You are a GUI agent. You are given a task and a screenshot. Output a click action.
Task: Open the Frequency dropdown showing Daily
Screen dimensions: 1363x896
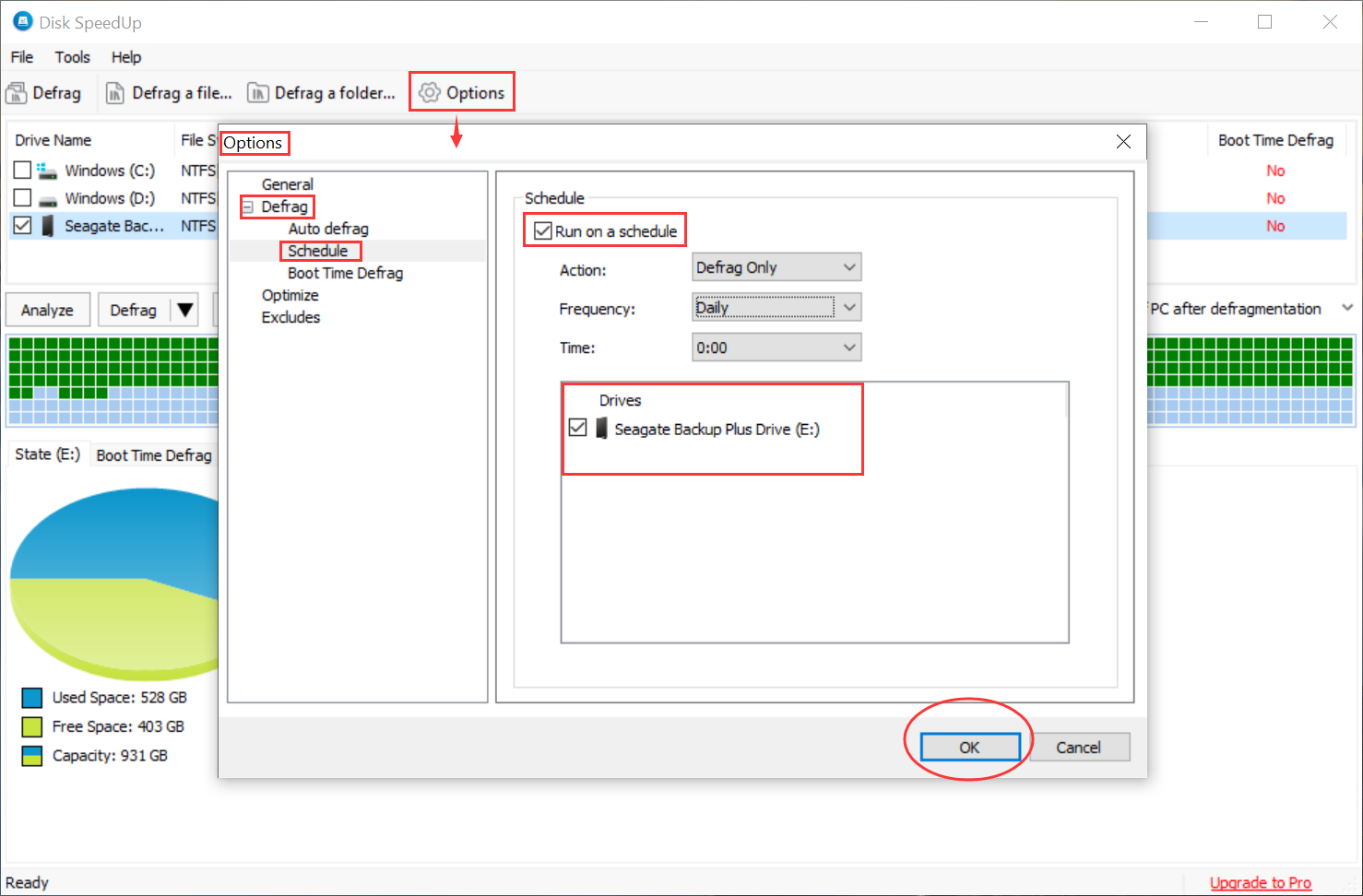[848, 307]
